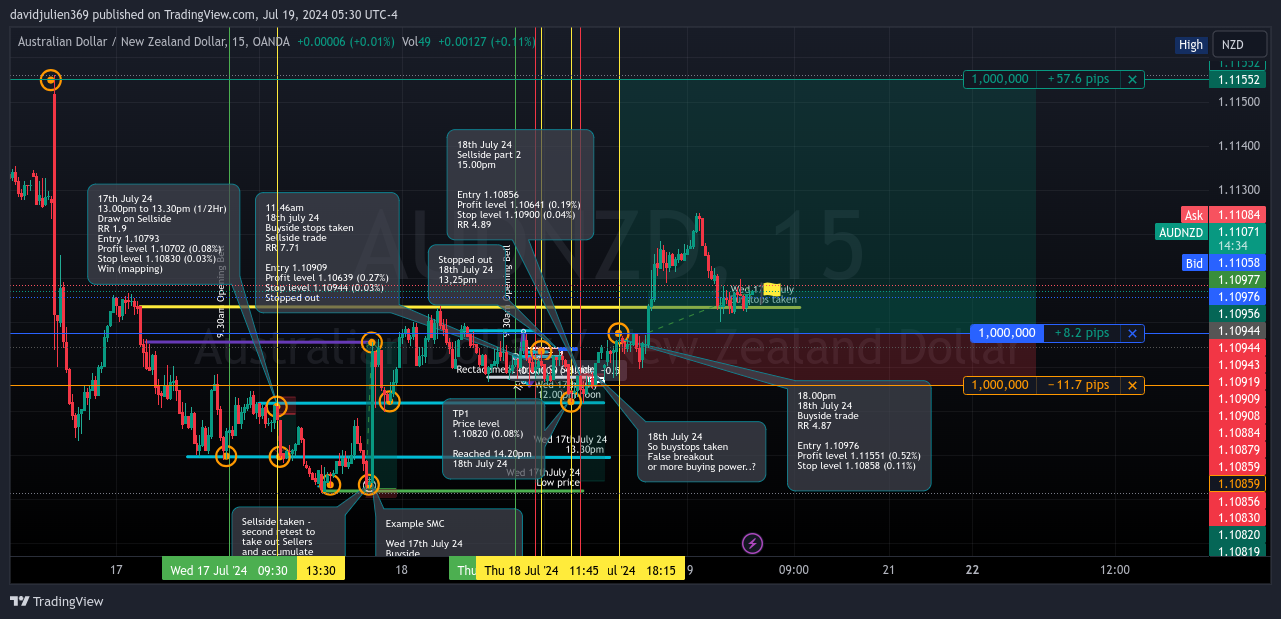Click the 1.10820 price axis label
The width and height of the screenshot is (1281, 619).
point(1238,535)
